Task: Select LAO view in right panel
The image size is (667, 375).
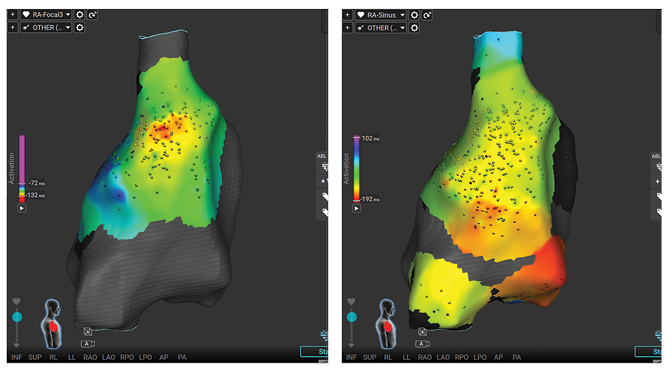Action: coord(443,357)
